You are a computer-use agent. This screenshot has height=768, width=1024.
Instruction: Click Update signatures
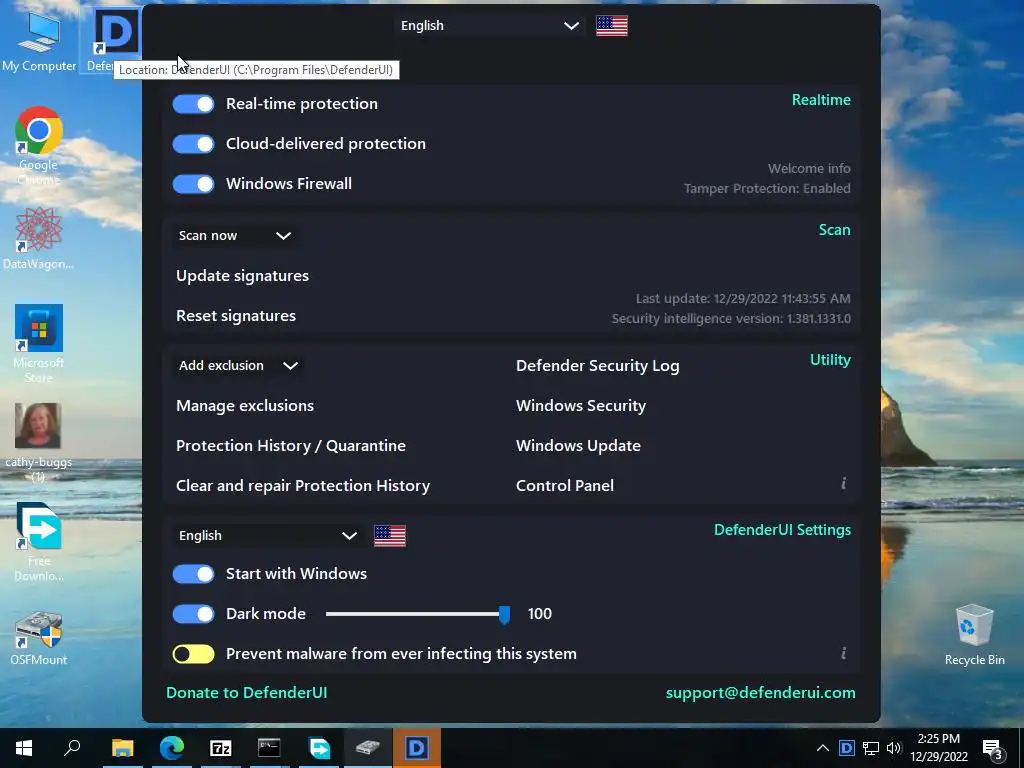(x=242, y=276)
